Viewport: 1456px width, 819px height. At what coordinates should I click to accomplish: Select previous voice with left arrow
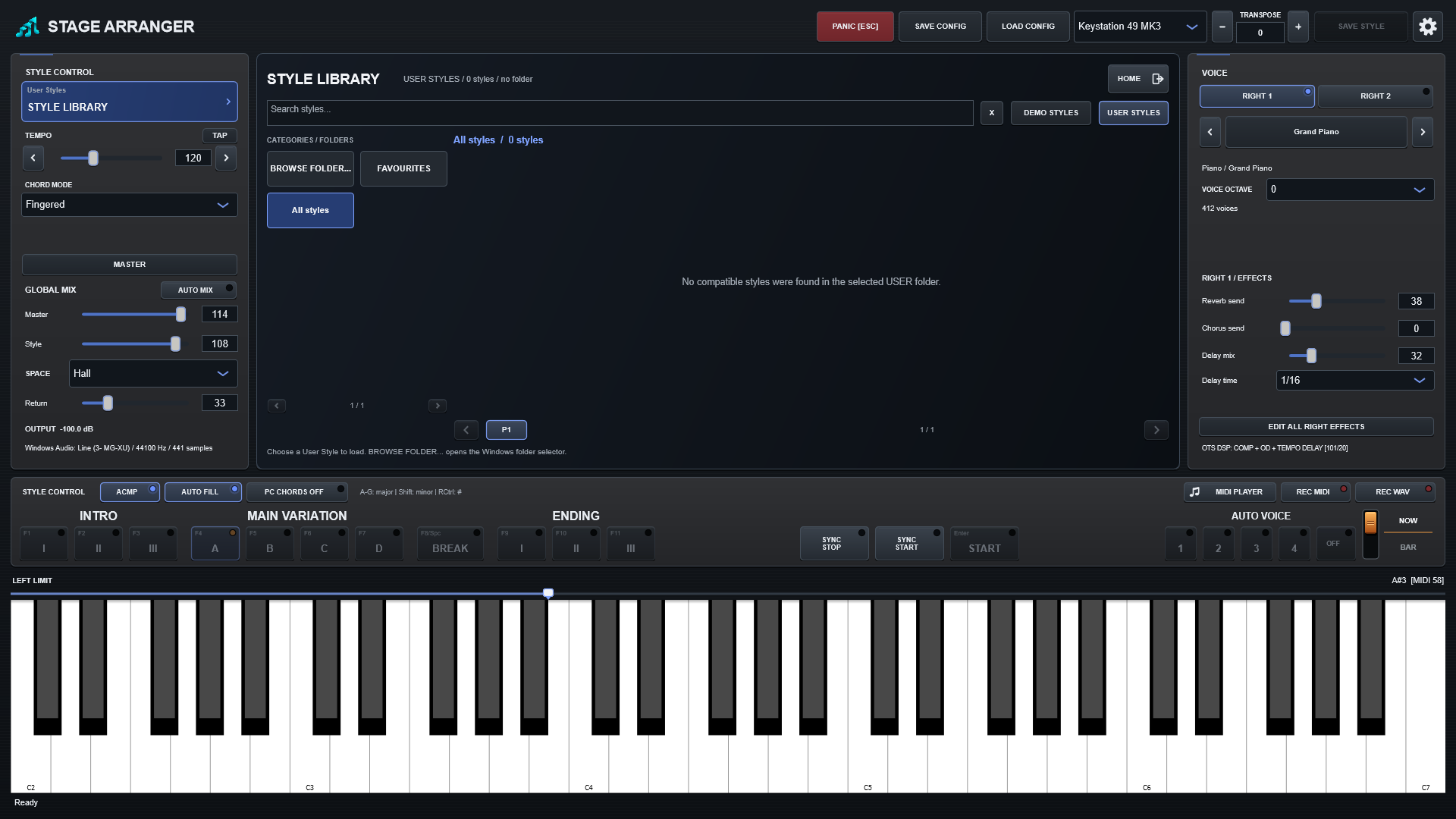click(x=1210, y=132)
